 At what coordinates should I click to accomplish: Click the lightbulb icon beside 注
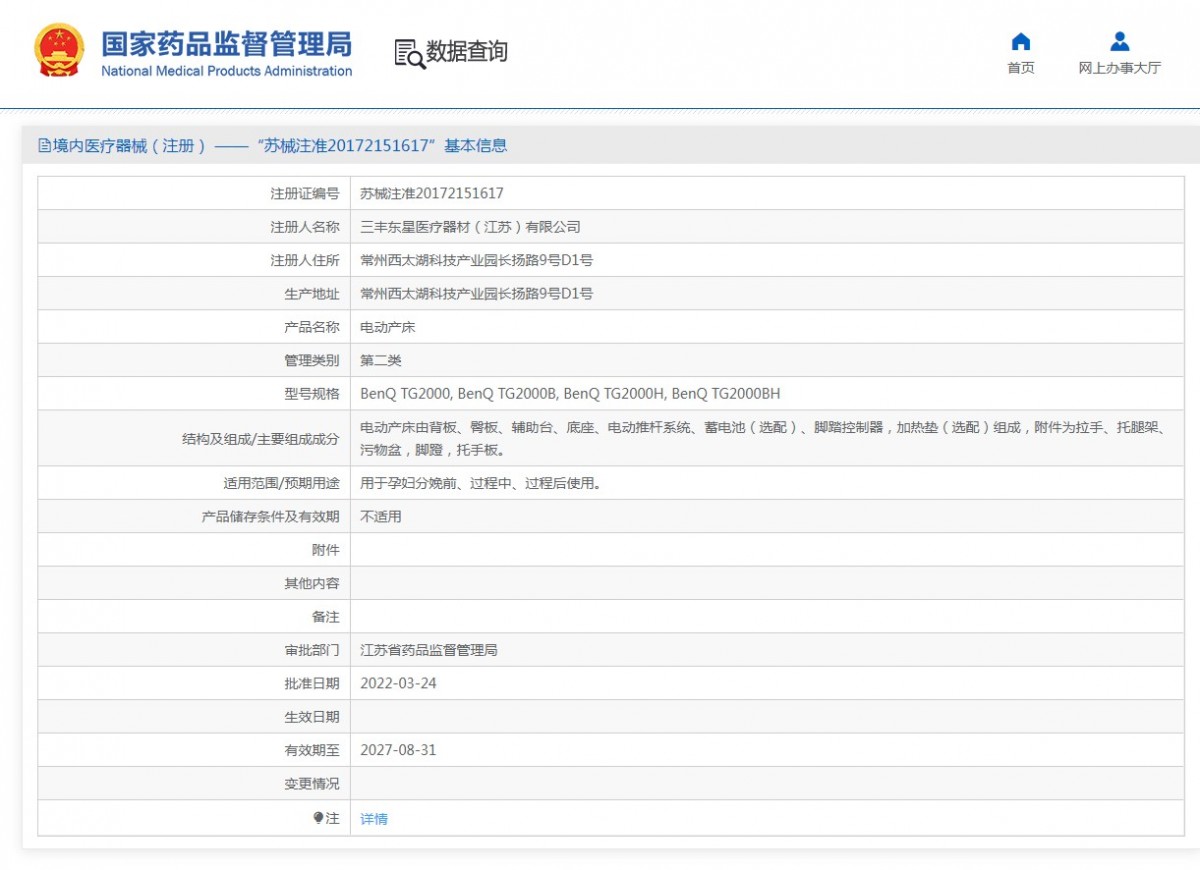(319, 818)
